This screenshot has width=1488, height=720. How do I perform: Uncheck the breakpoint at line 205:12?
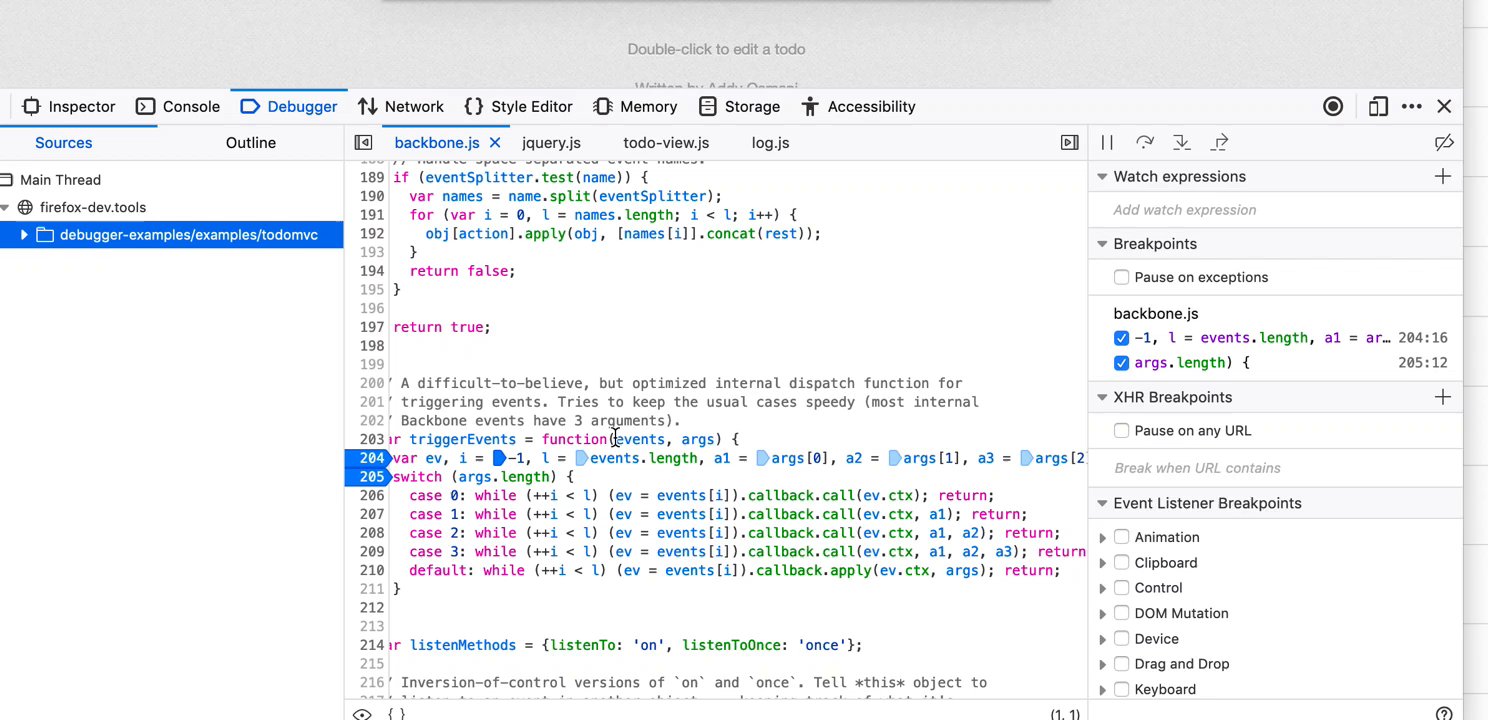point(1121,363)
